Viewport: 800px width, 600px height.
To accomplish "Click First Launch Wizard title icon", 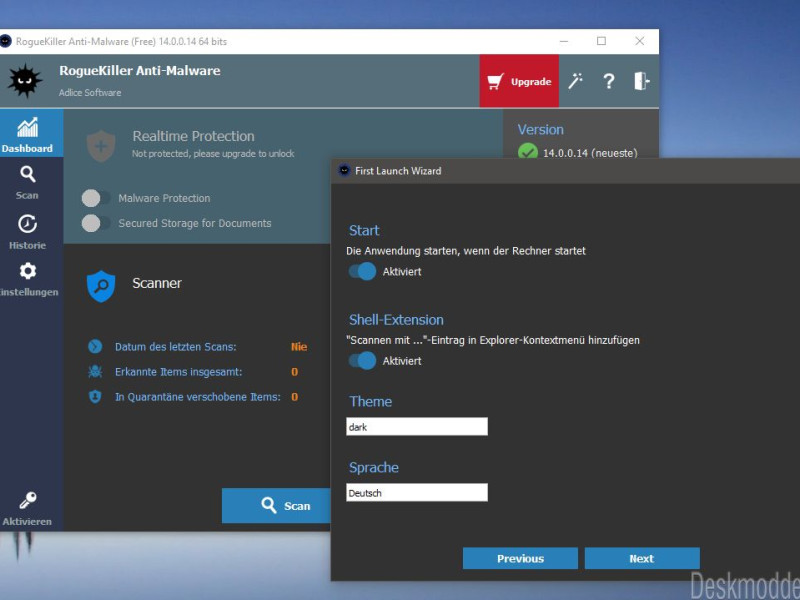I will [344, 170].
